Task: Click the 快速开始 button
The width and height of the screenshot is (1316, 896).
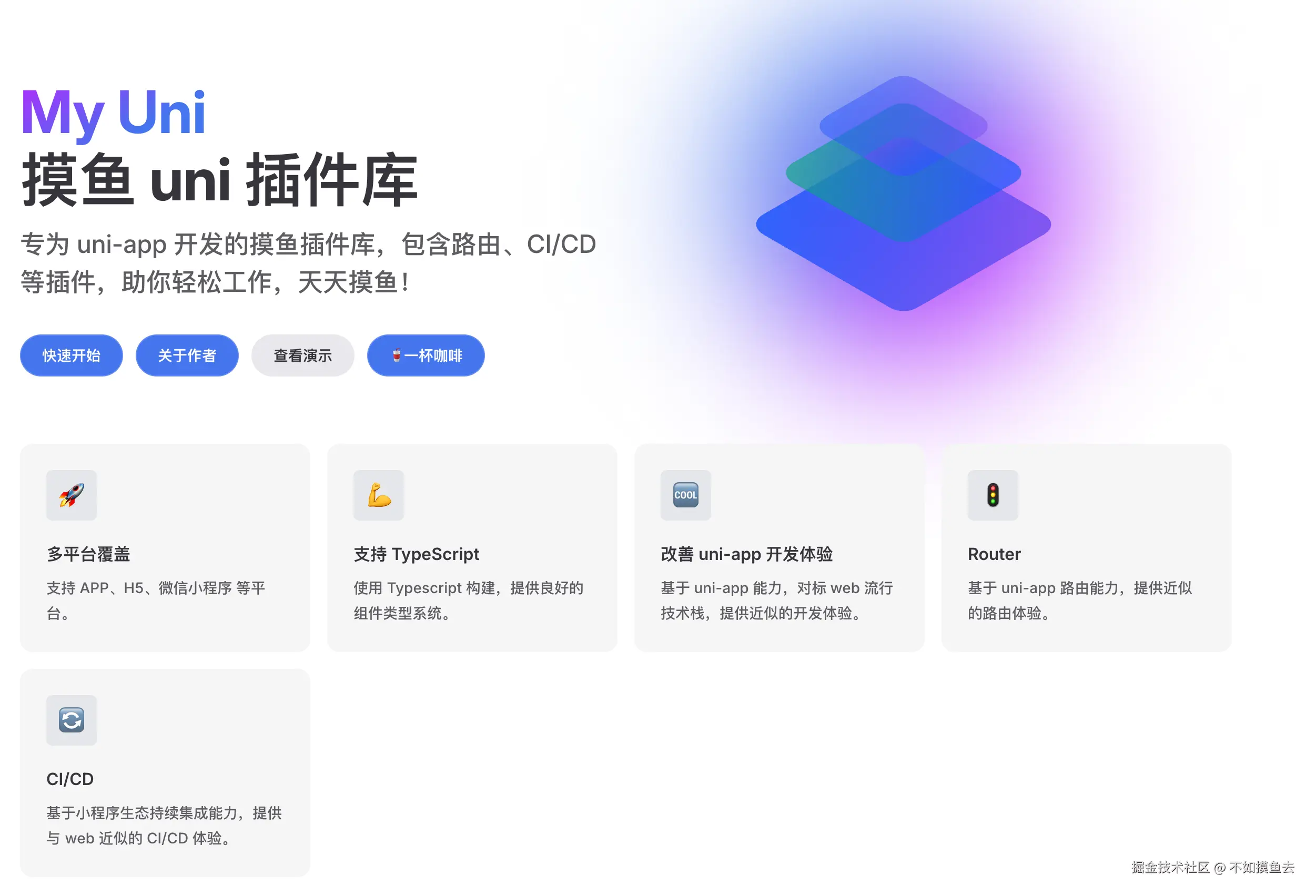Action: (72, 355)
